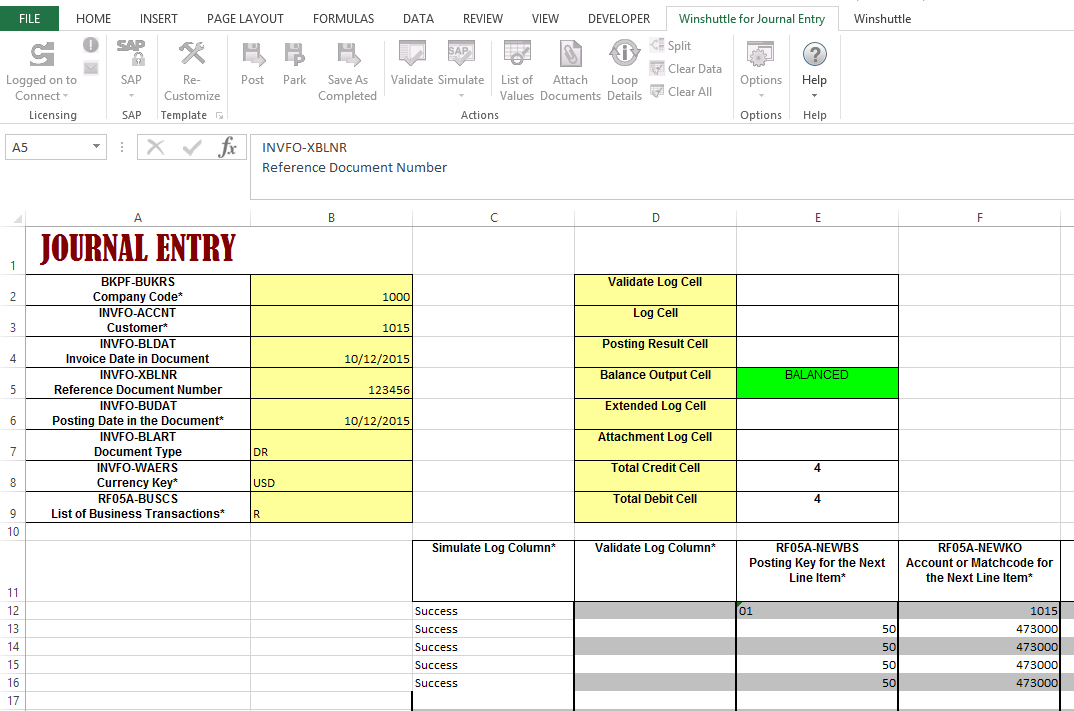Select the Currency Key value USD
The image size is (1074, 711).
332,476
